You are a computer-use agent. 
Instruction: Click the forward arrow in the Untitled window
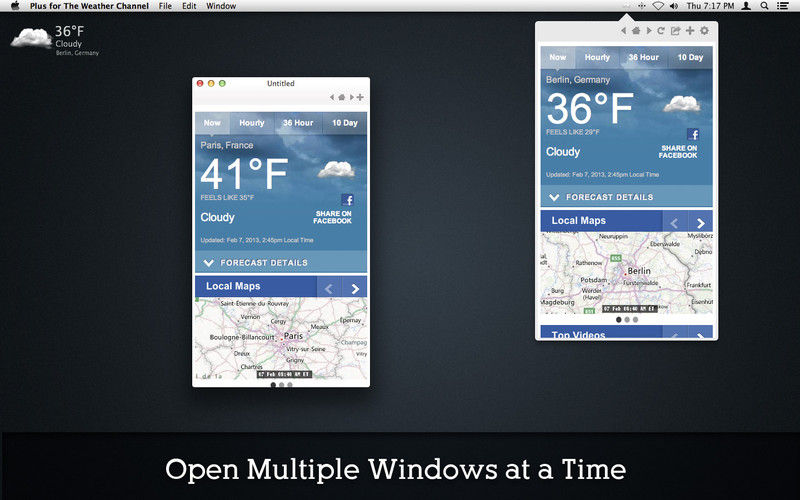click(x=352, y=97)
